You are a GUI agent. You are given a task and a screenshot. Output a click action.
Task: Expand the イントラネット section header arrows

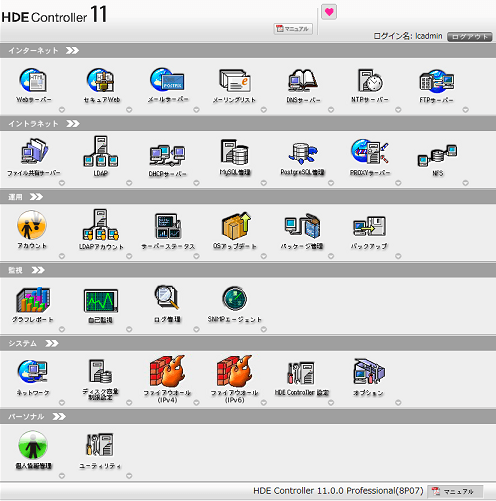point(72,124)
